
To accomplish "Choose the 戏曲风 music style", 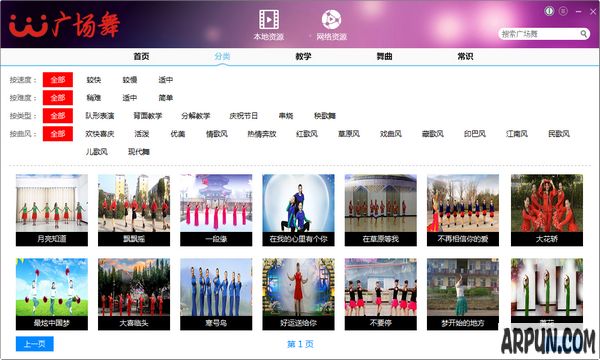I will 391,134.
